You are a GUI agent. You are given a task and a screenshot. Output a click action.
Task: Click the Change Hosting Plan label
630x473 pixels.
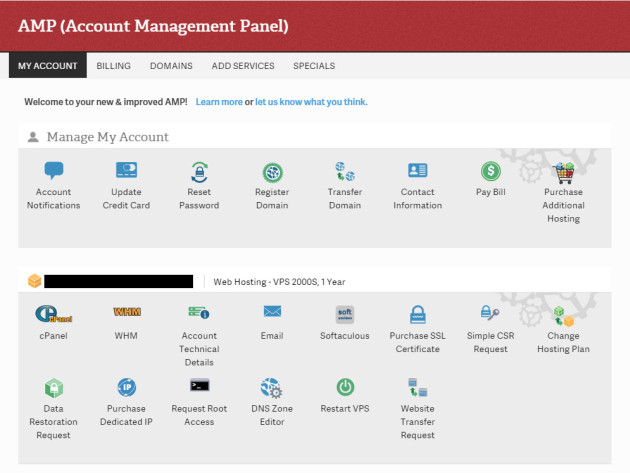click(x=563, y=342)
